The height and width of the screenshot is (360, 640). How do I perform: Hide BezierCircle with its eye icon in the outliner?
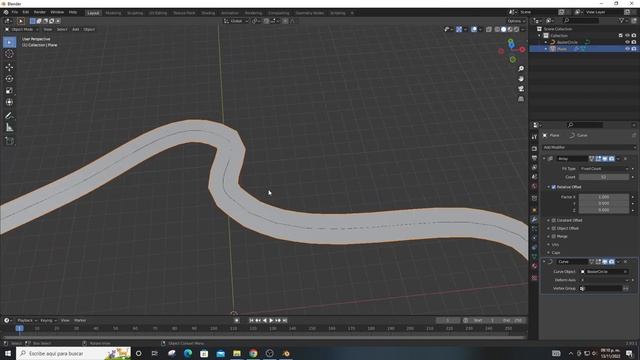tap(627, 42)
